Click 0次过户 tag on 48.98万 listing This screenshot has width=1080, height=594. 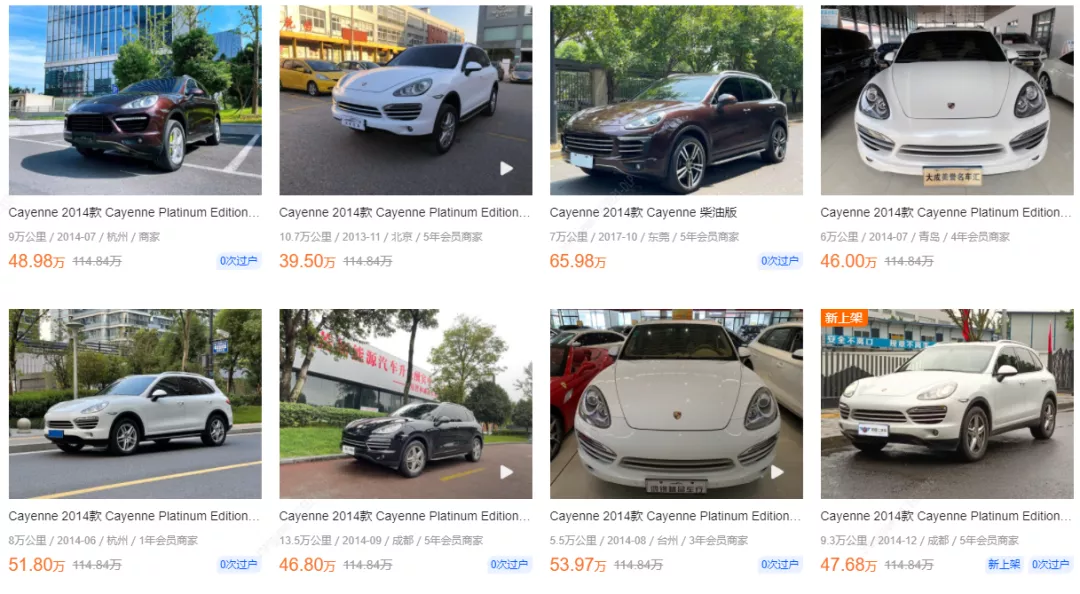coord(238,261)
